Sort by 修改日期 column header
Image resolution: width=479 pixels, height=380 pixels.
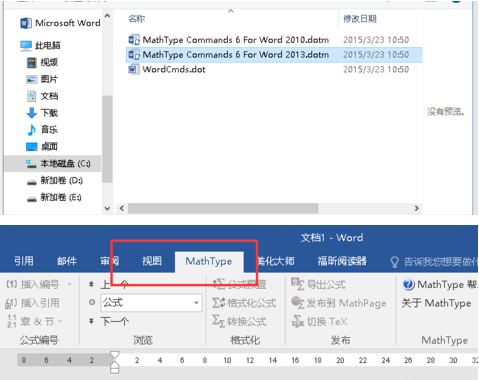coord(360,19)
